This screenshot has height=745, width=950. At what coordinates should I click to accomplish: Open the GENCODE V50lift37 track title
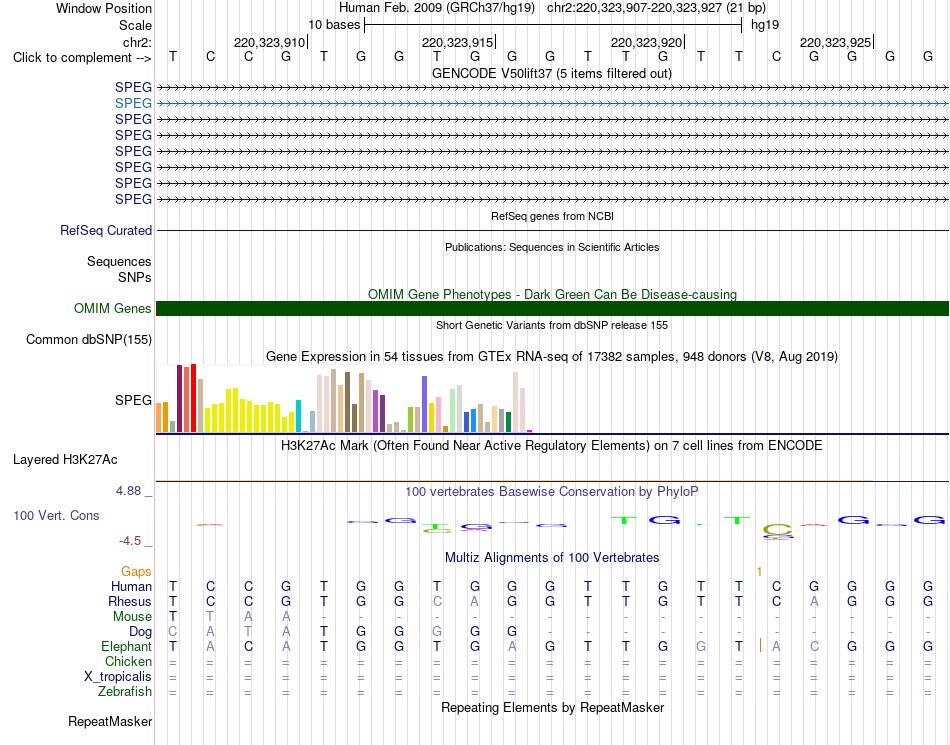point(552,73)
